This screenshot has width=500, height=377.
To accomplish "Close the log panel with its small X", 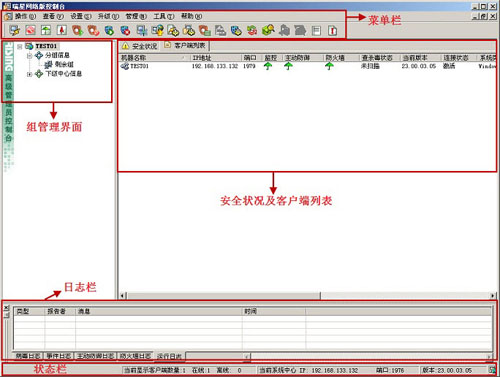I will [x=6, y=308].
